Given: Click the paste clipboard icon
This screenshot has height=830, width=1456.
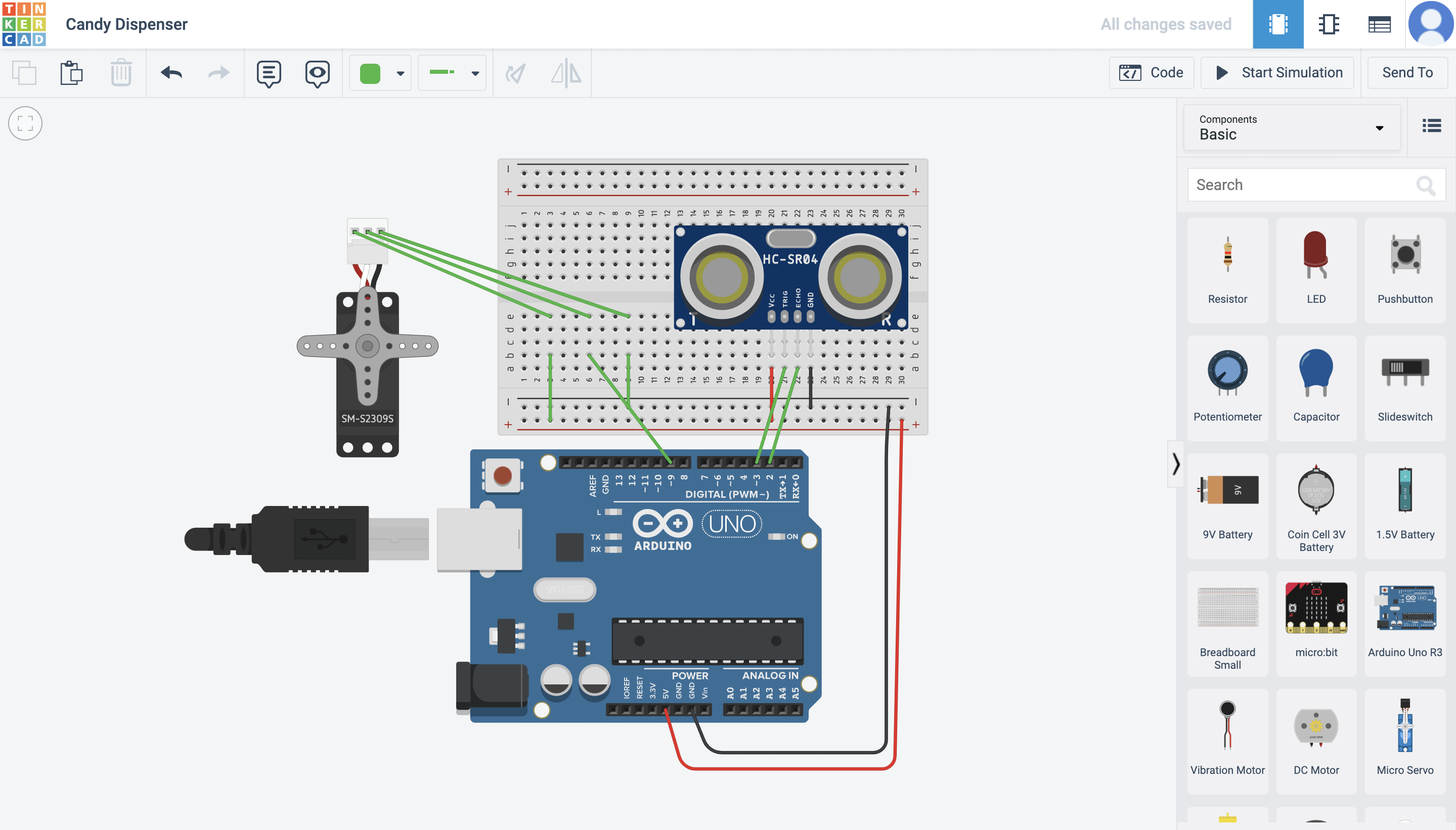Looking at the screenshot, I should 71,73.
